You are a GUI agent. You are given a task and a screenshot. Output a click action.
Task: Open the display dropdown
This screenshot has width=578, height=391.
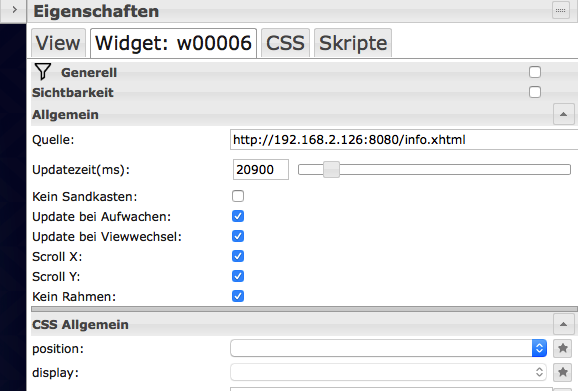coord(389,372)
